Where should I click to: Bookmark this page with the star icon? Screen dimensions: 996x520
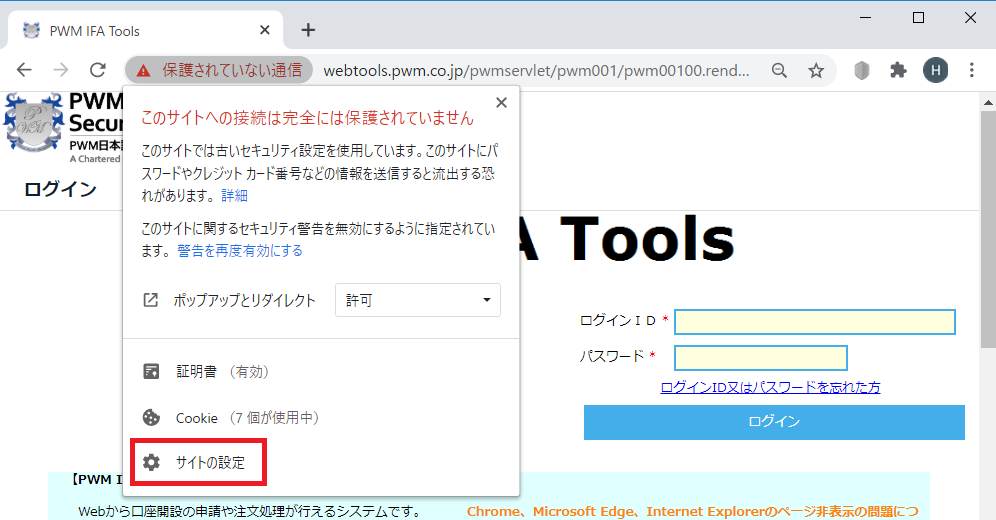pos(816,70)
